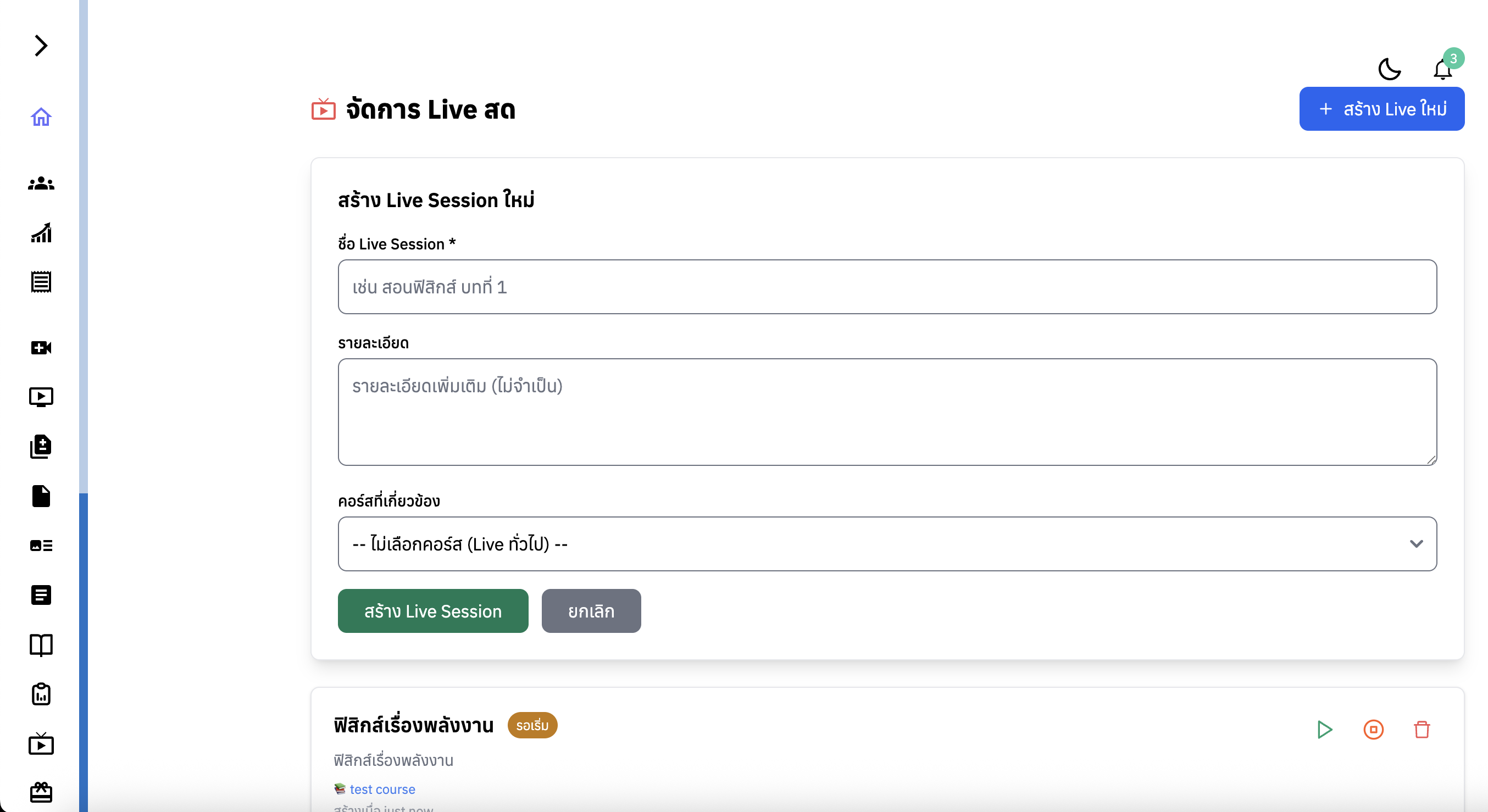
Task: Select the video camera upload icon
Action: (41, 348)
